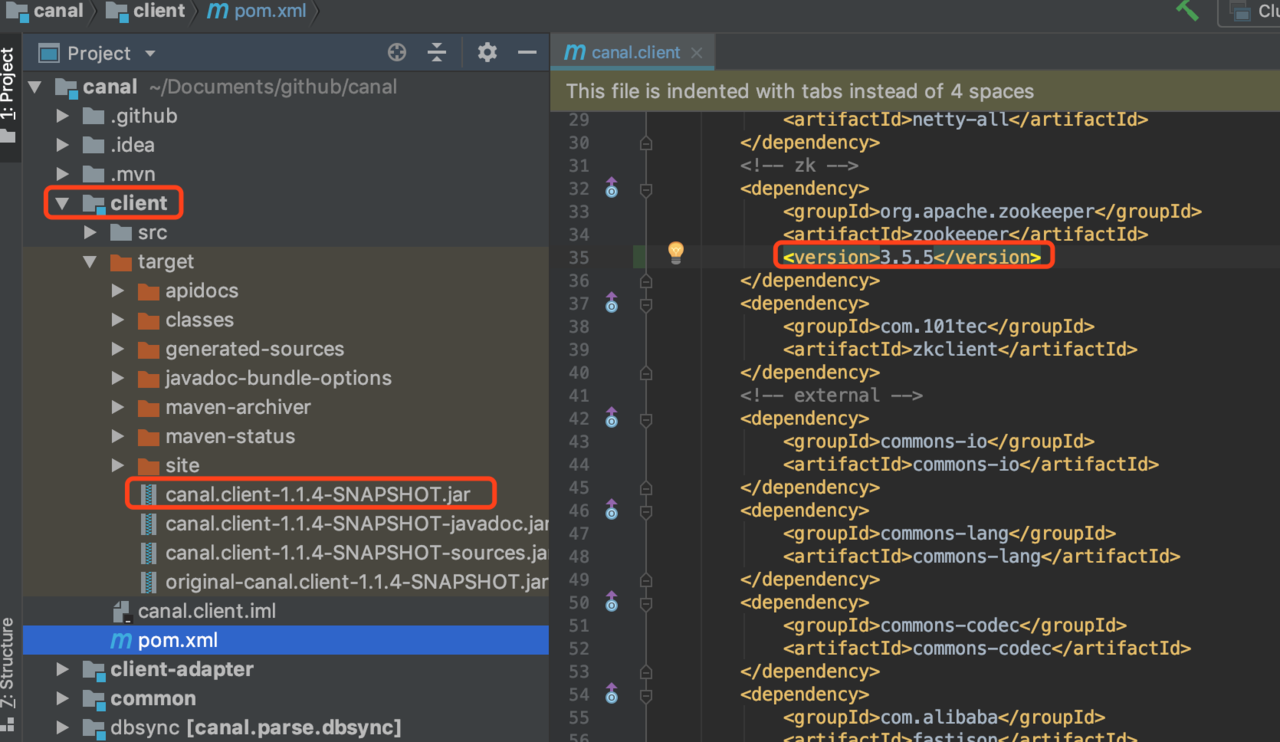1280x742 pixels.
Task: Click gutter dependency marker on line 32
Action: pos(611,188)
